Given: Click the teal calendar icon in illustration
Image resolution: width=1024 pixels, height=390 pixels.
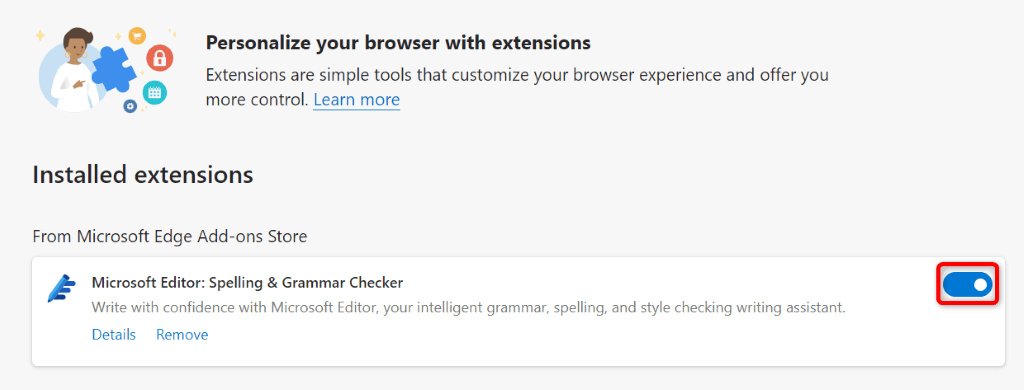Looking at the screenshot, I should point(155,93).
